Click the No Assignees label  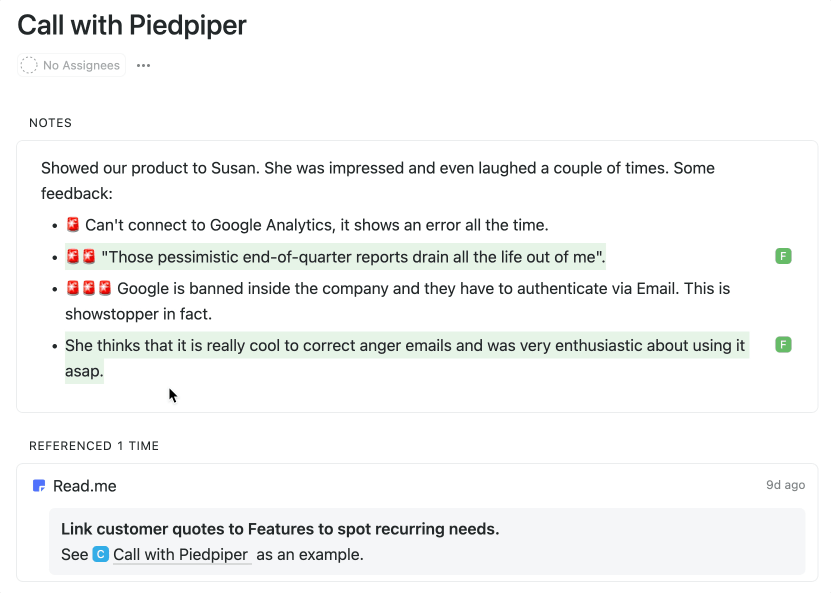coord(81,66)
